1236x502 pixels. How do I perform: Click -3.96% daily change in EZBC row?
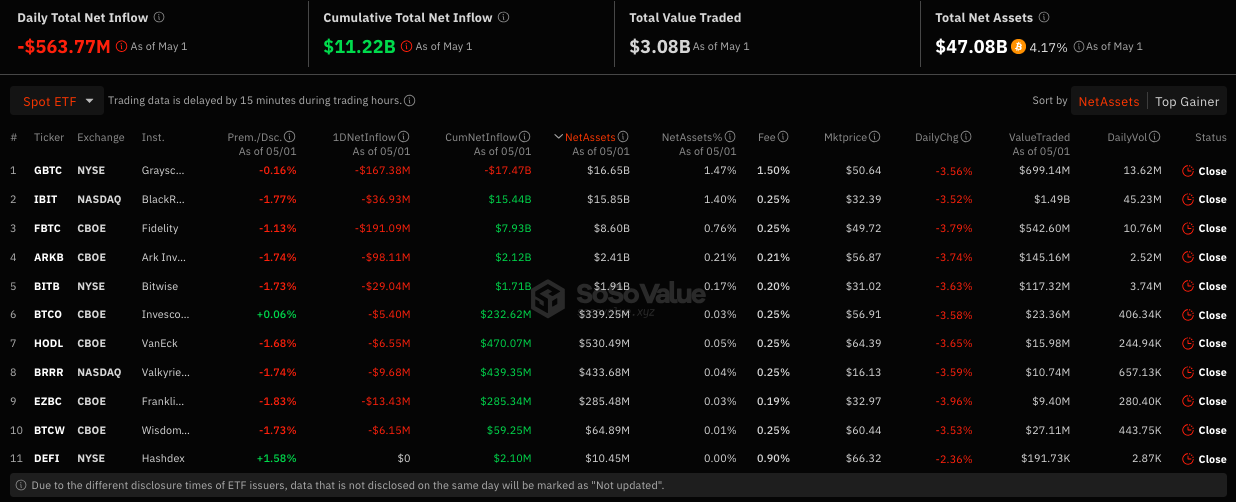[954, 401]
